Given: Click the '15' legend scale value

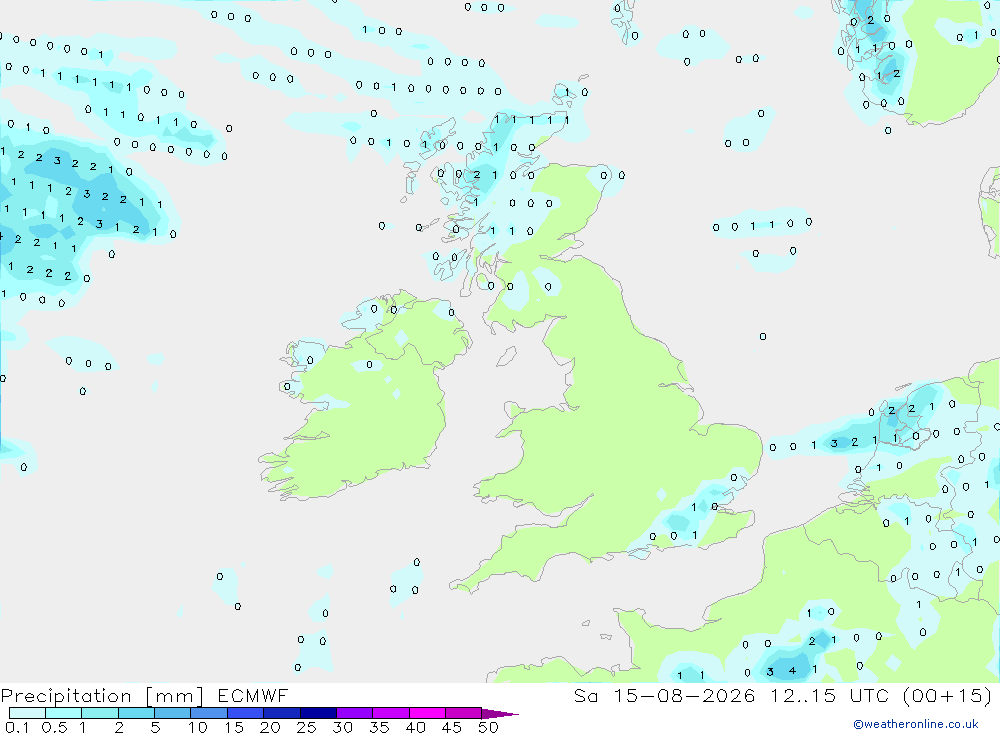Looking at the screenshot, I should [234, 727].
